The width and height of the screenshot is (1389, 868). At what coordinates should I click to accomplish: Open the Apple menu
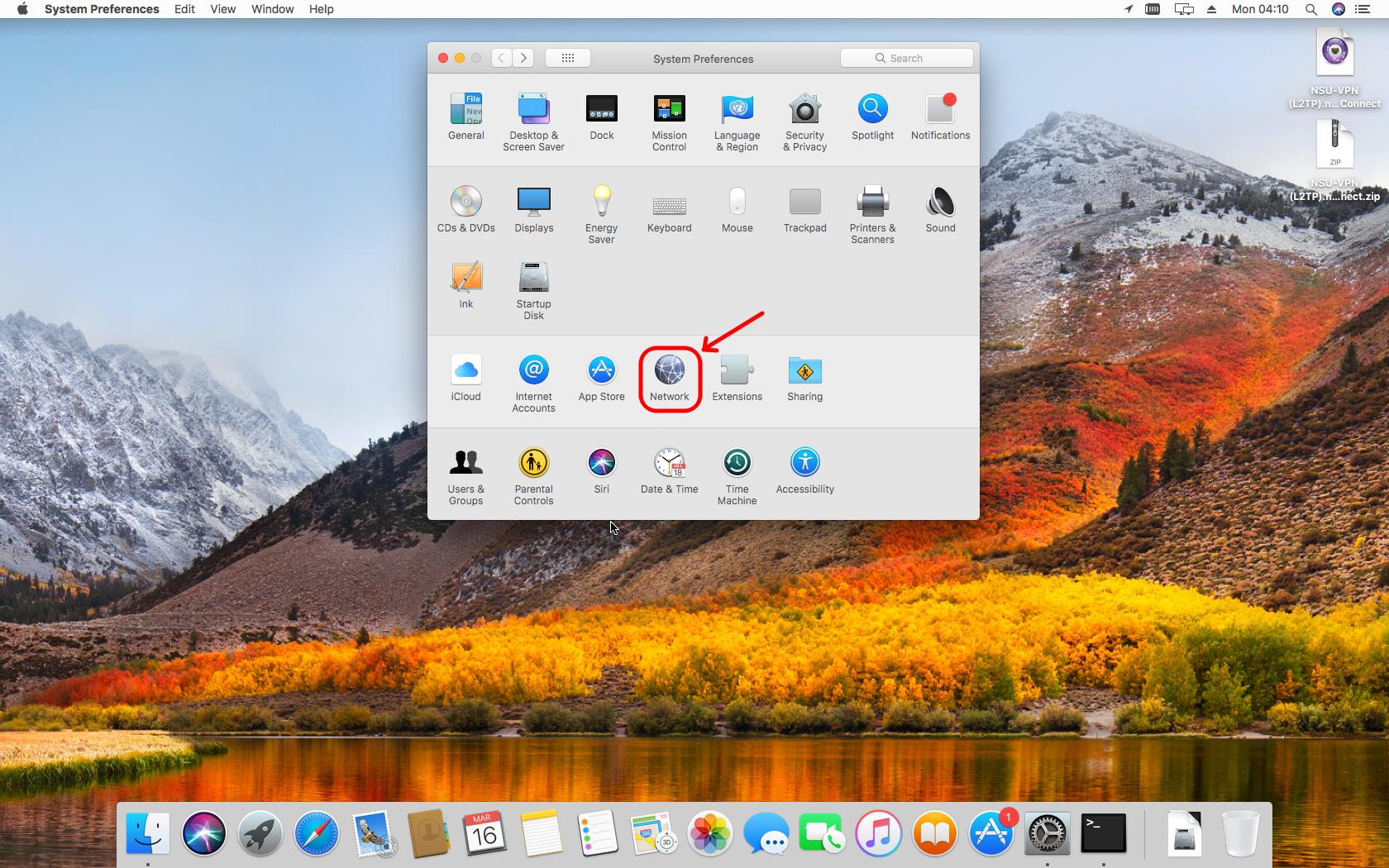(x=22, y=9)
